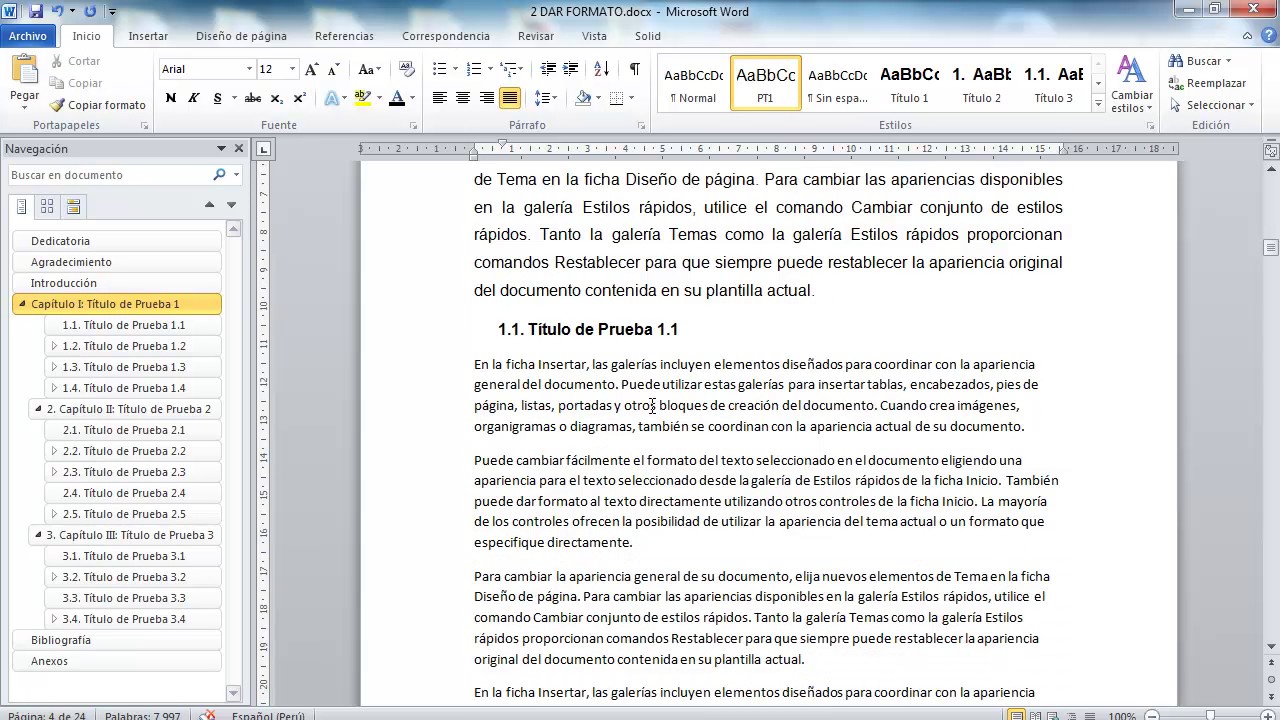Image resolution: width=1280 pixels, height=720 pixels.
Task: Click the numbered list icon
Action: coord(474,69)
